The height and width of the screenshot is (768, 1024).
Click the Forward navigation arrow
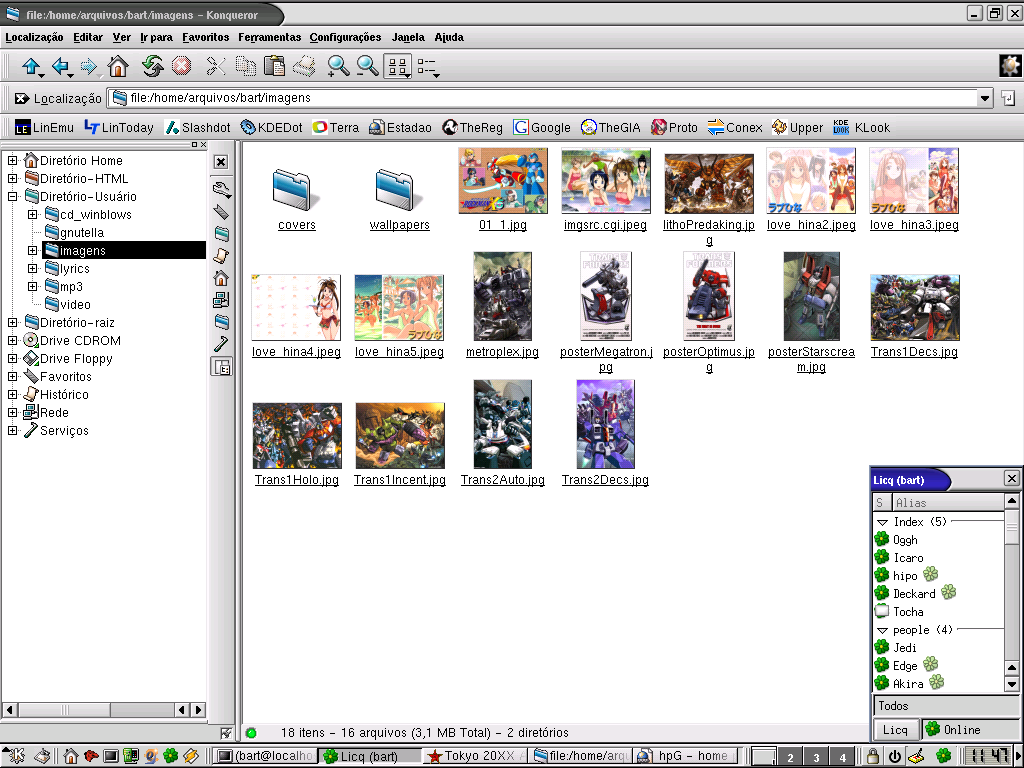(88, 66)
